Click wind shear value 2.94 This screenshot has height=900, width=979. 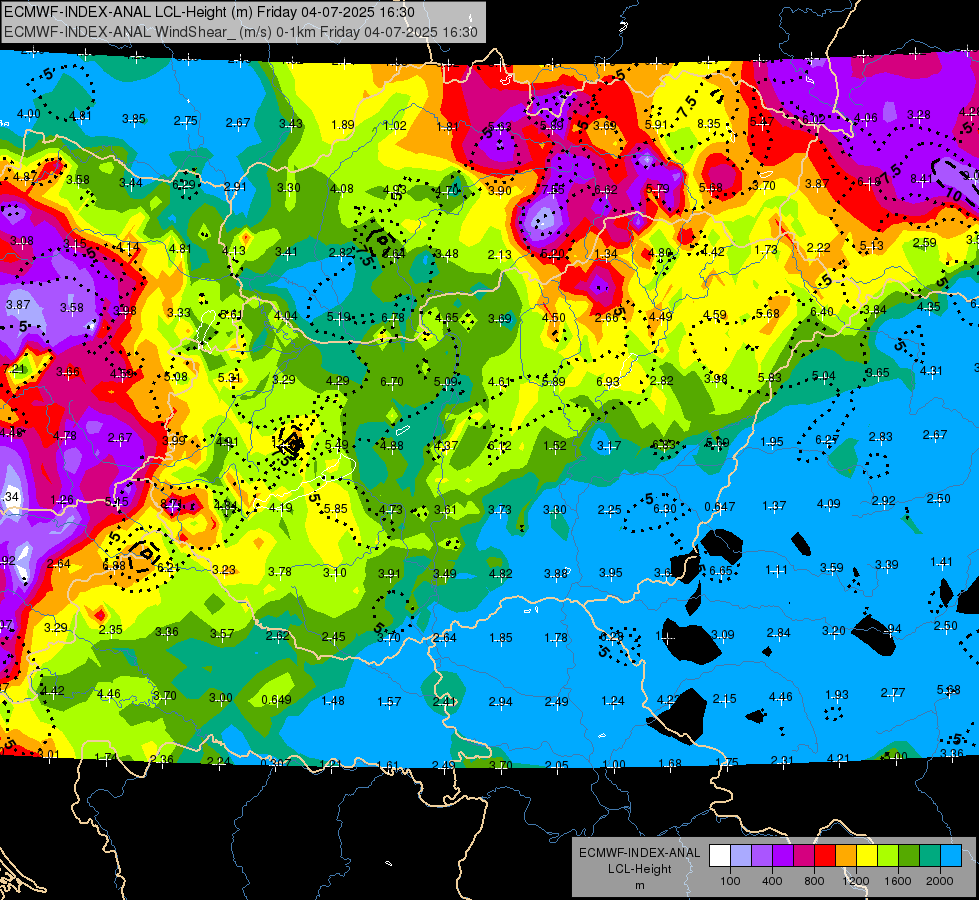(x=500, y=701)
